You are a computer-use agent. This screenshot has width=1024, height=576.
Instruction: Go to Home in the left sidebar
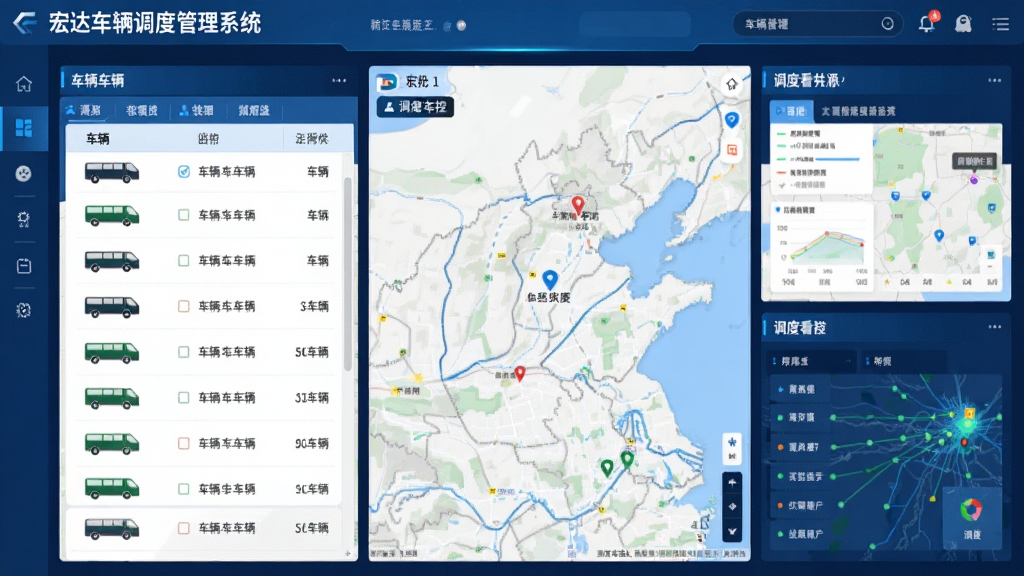tap(24, 84)
